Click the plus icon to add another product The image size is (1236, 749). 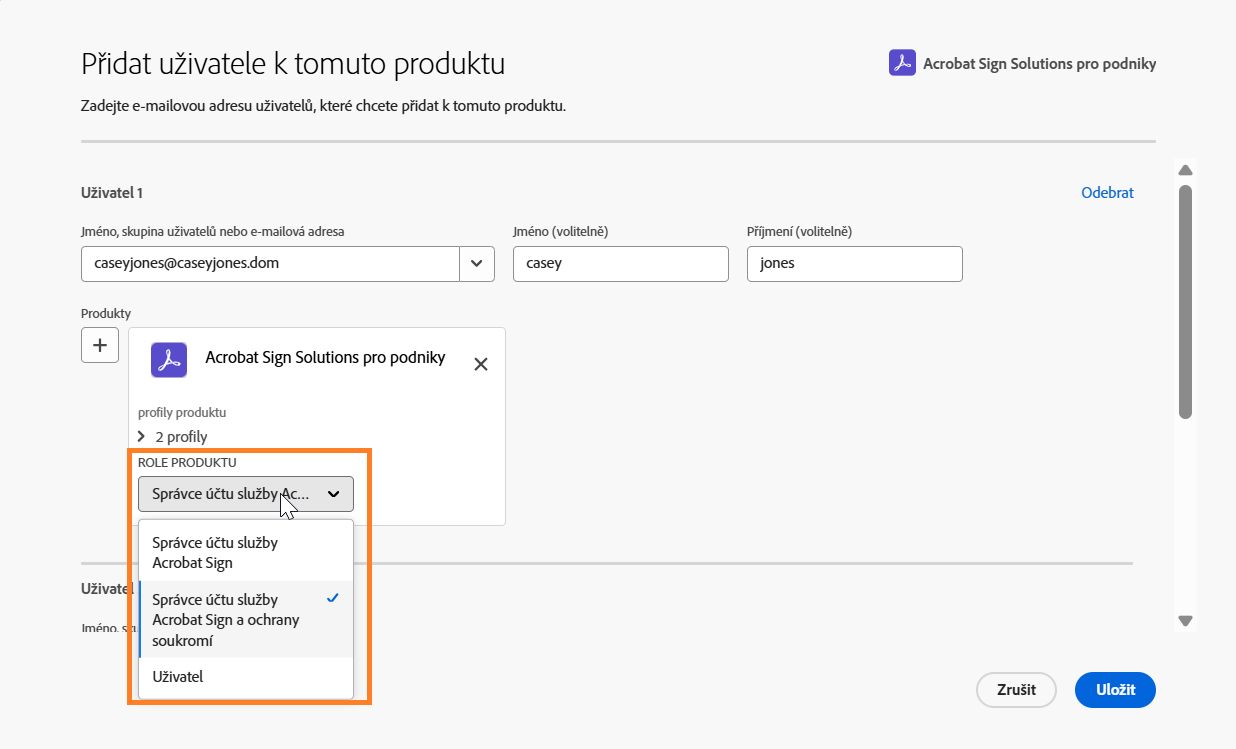coord(99,344)
